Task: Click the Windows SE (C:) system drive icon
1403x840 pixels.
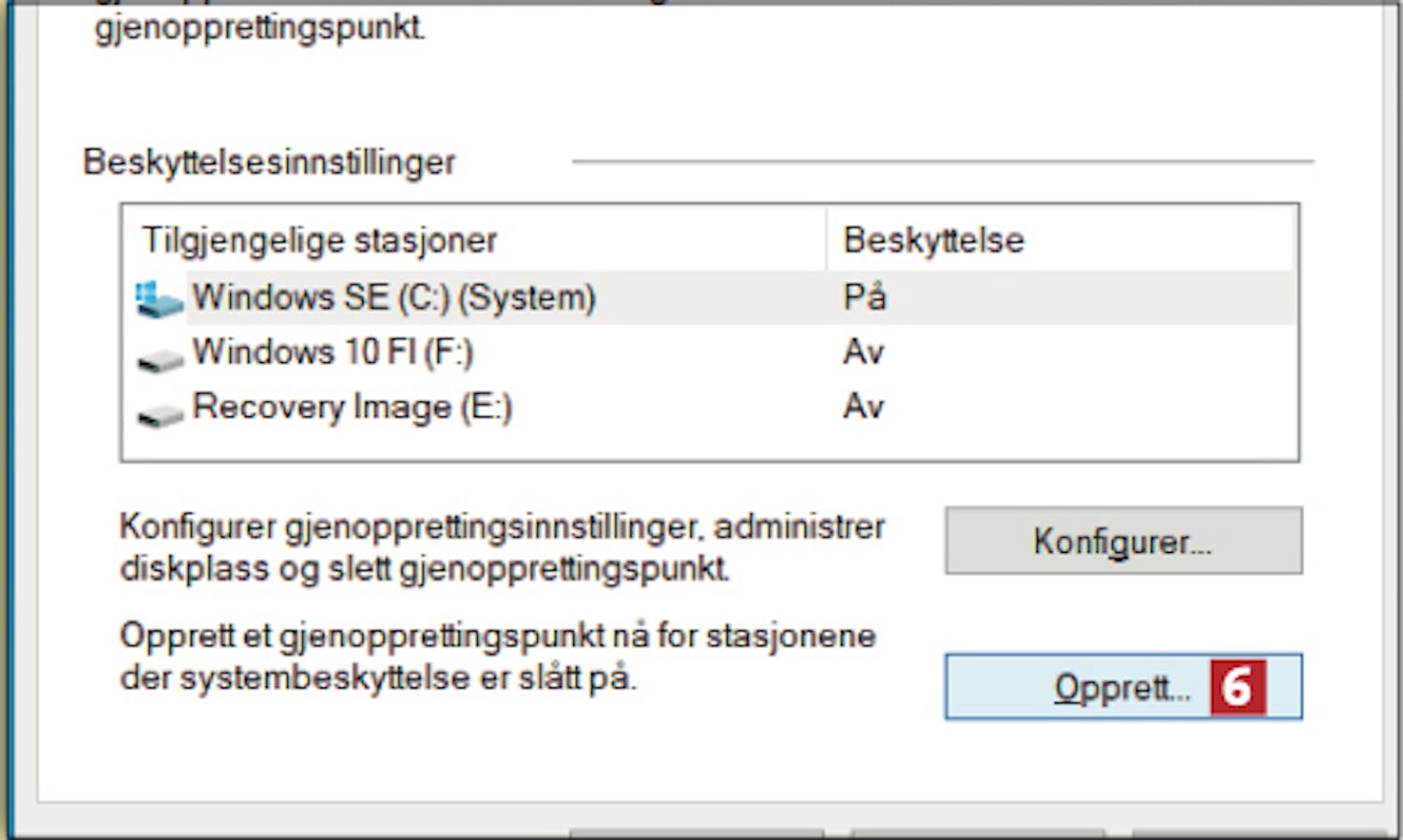Action: coord(159,300)
